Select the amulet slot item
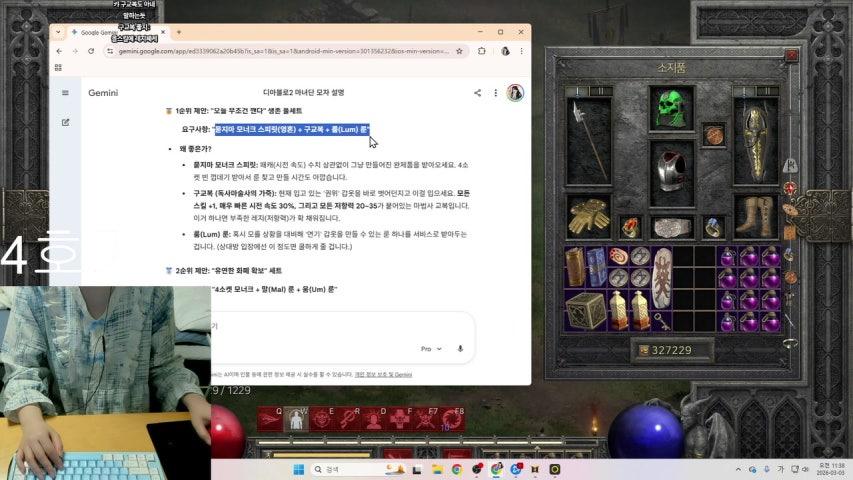This screenshot has width=853, height=480. (x=713, y=134)
